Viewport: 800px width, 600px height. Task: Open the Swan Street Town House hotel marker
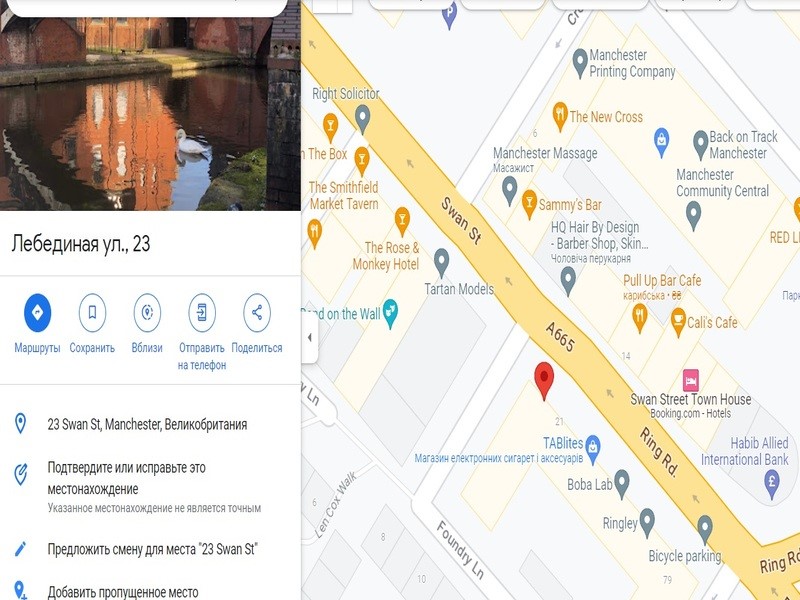click(690, 380)
